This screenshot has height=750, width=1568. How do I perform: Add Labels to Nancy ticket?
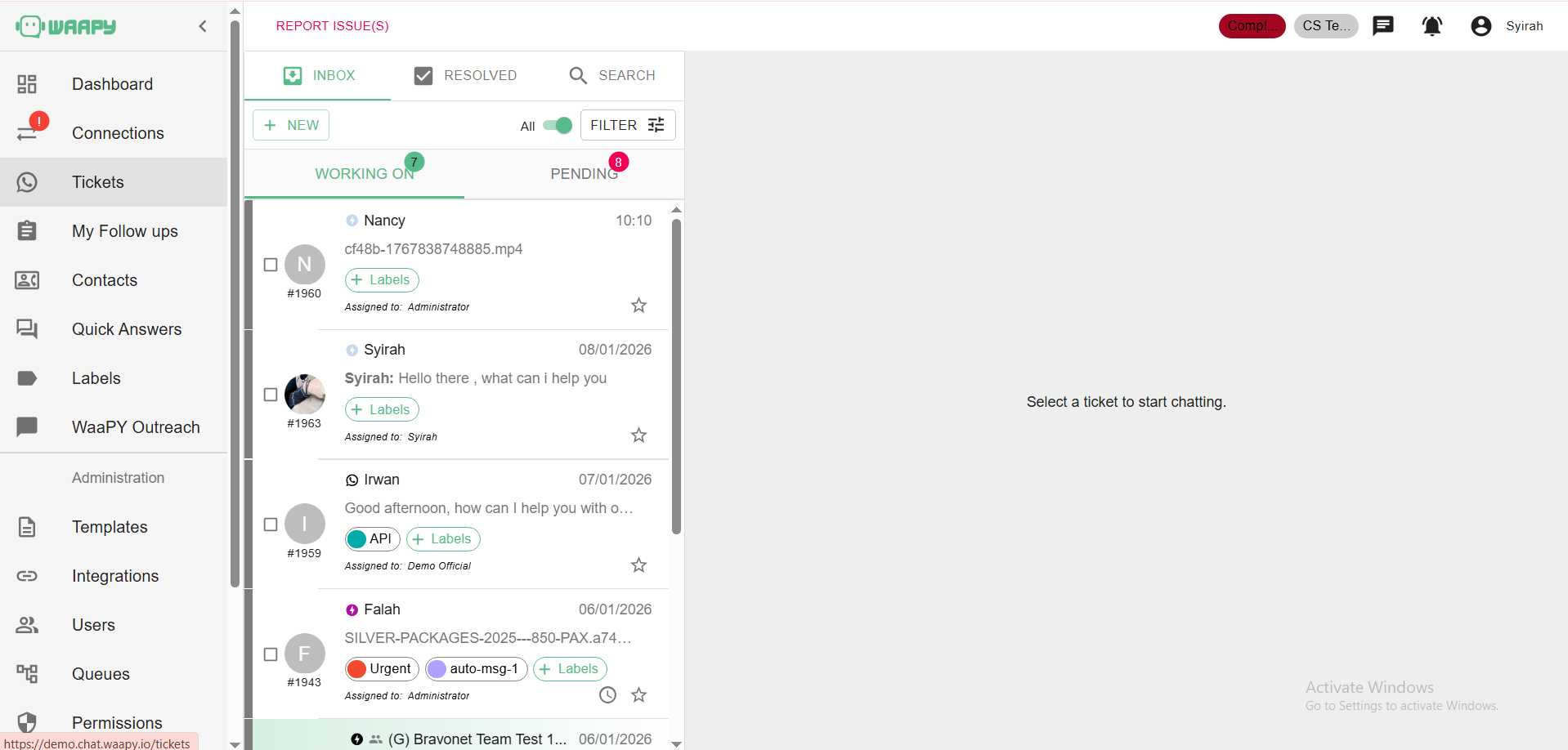click(382, 280)
